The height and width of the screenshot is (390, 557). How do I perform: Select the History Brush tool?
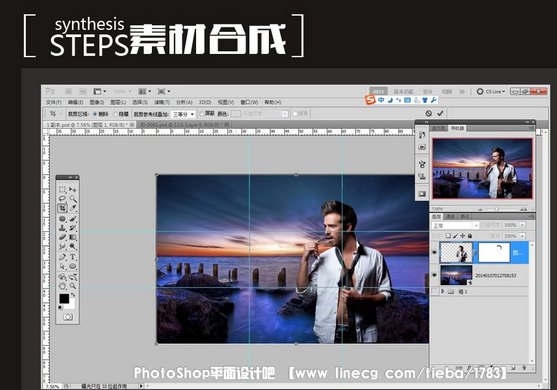click(73, 228)
